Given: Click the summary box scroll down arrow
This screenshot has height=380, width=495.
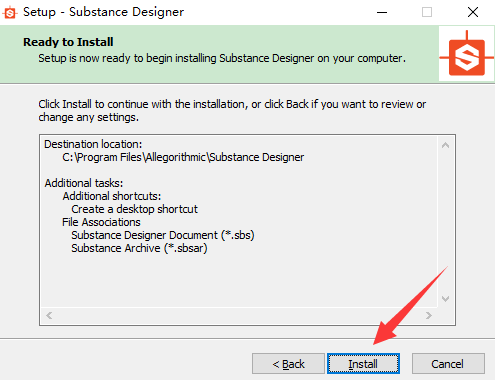Looking at the screenshot, I should 446,298.
